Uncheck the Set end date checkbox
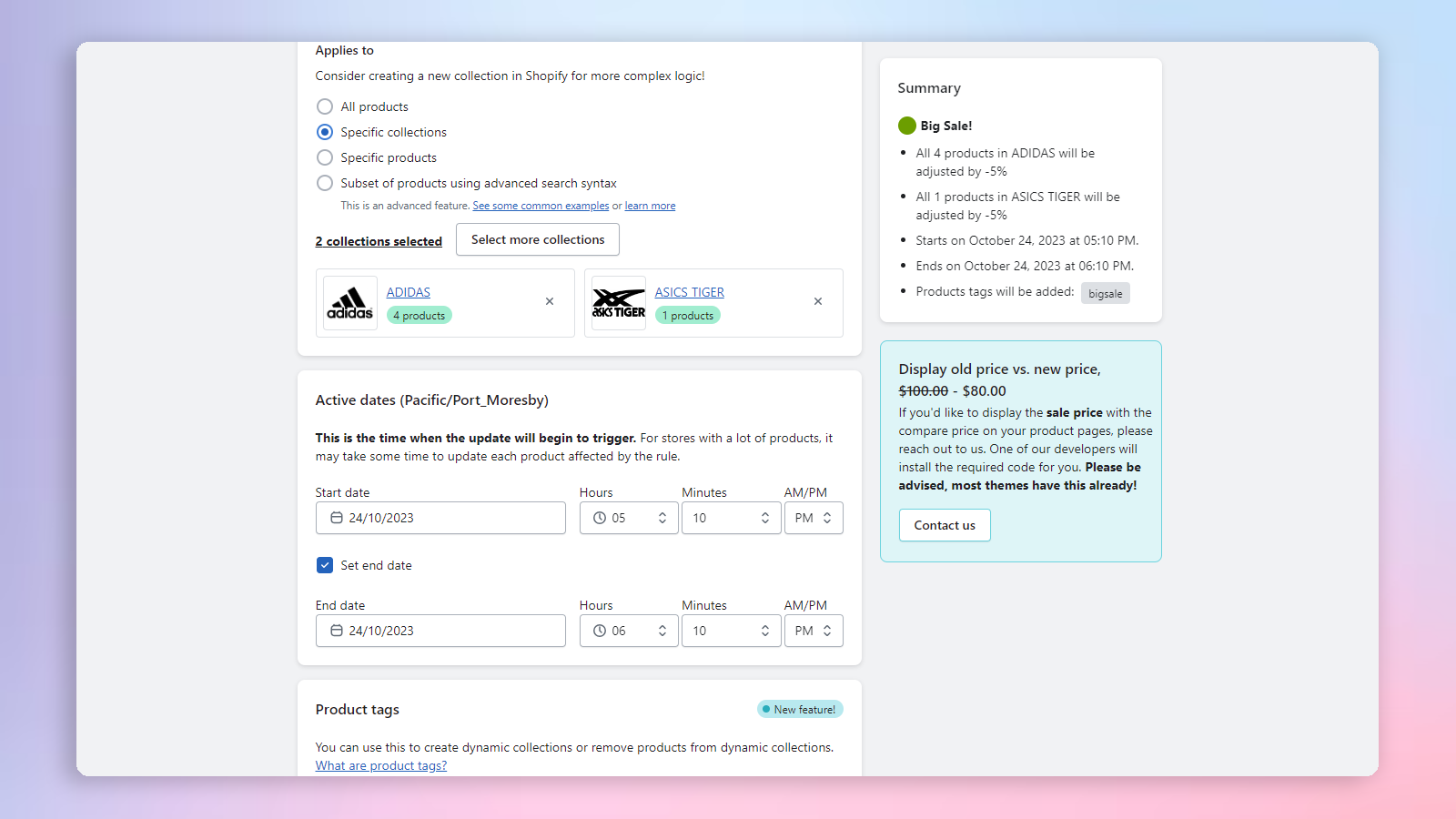Image resolution: width=1456 pixels, height=819 pixels. coord(325,565)
